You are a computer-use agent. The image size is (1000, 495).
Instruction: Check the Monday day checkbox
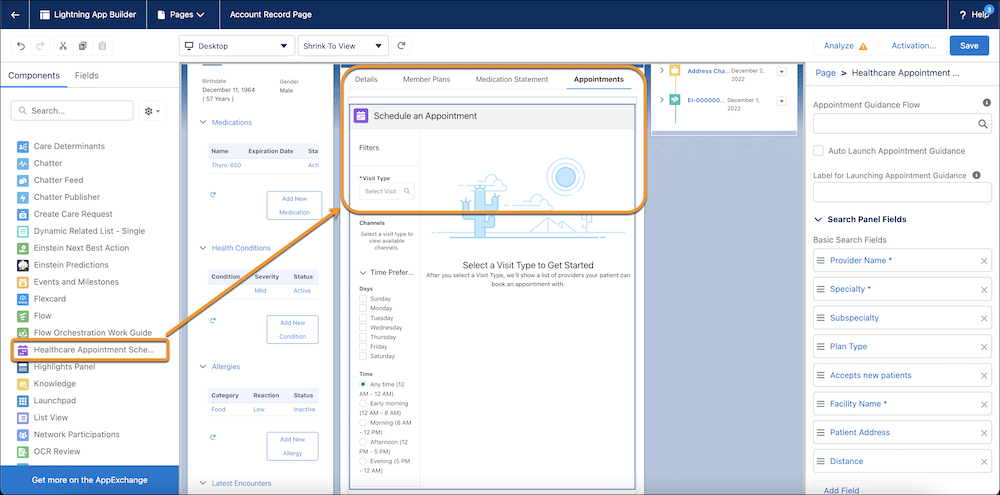click(363, 308)
